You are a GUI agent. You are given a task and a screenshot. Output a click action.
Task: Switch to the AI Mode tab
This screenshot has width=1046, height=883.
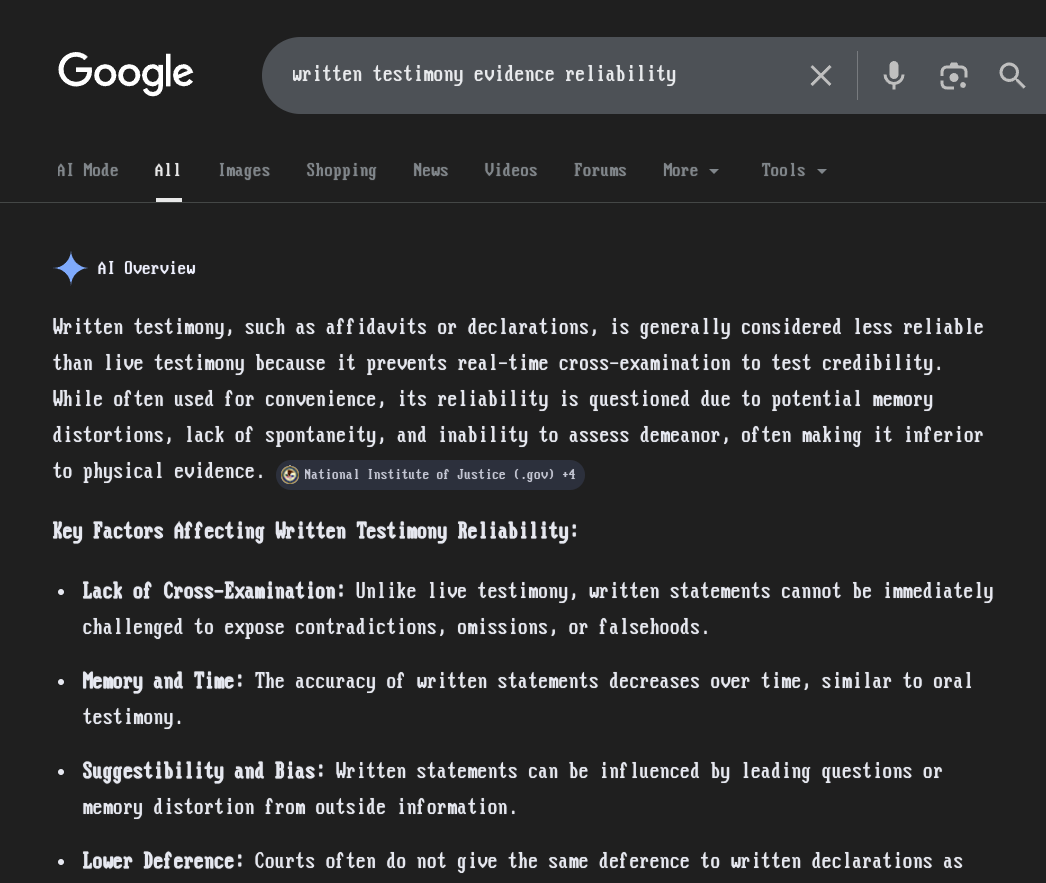87,171
